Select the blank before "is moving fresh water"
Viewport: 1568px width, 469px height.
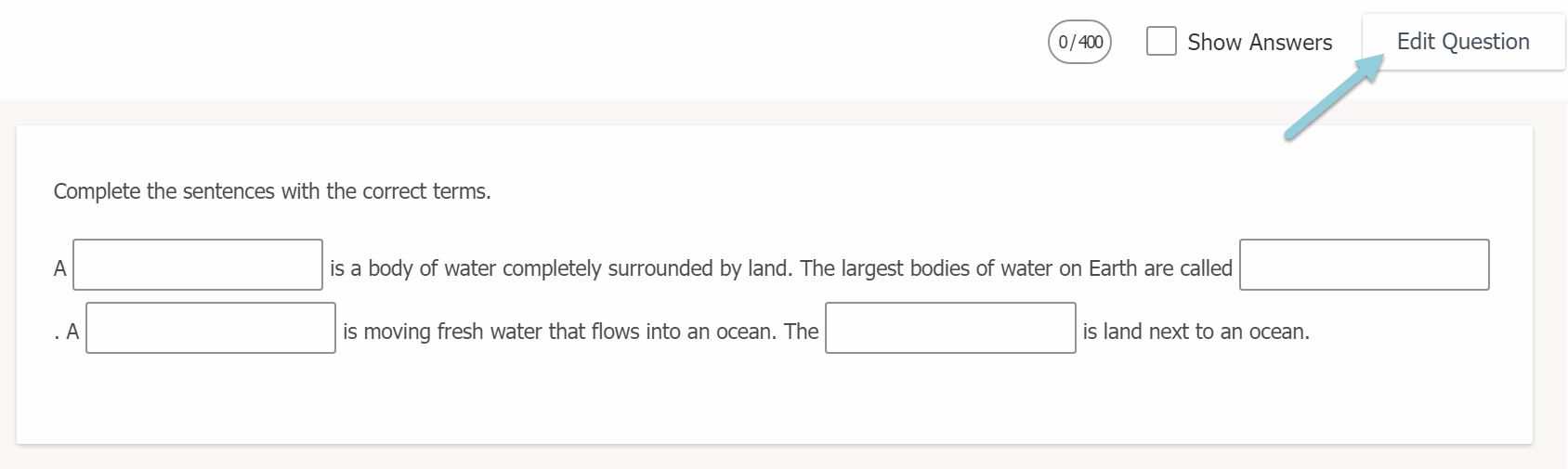pos(211,329)
